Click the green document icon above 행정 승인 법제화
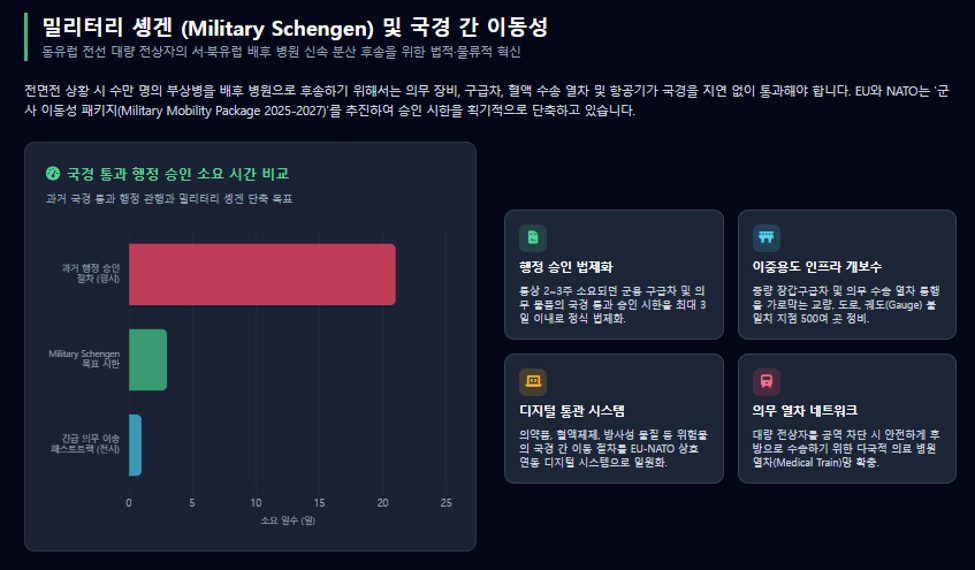The height and width of the screenshot is (570, 975). (533, 237)
